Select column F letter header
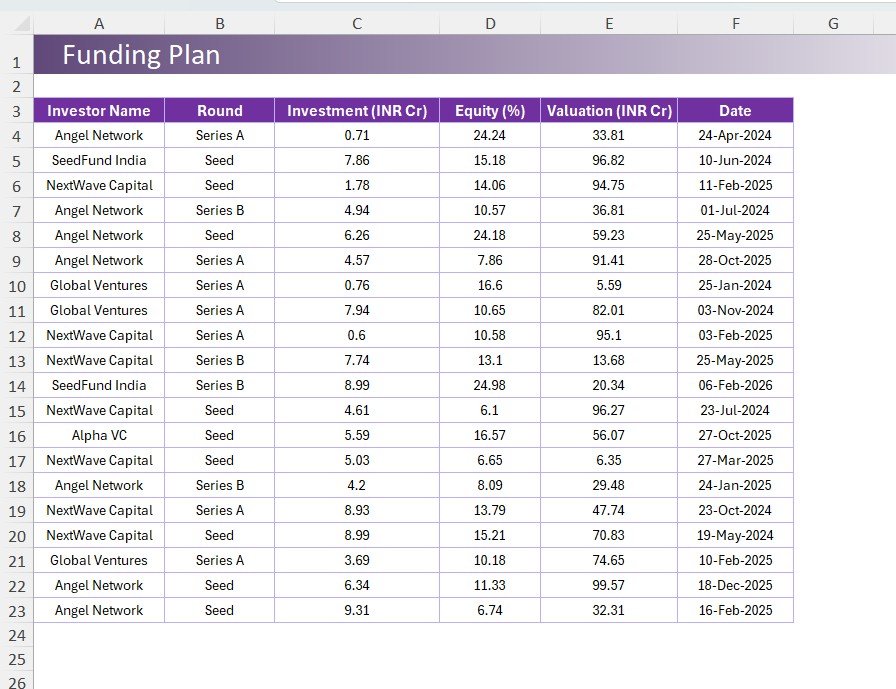 point(735,22)
